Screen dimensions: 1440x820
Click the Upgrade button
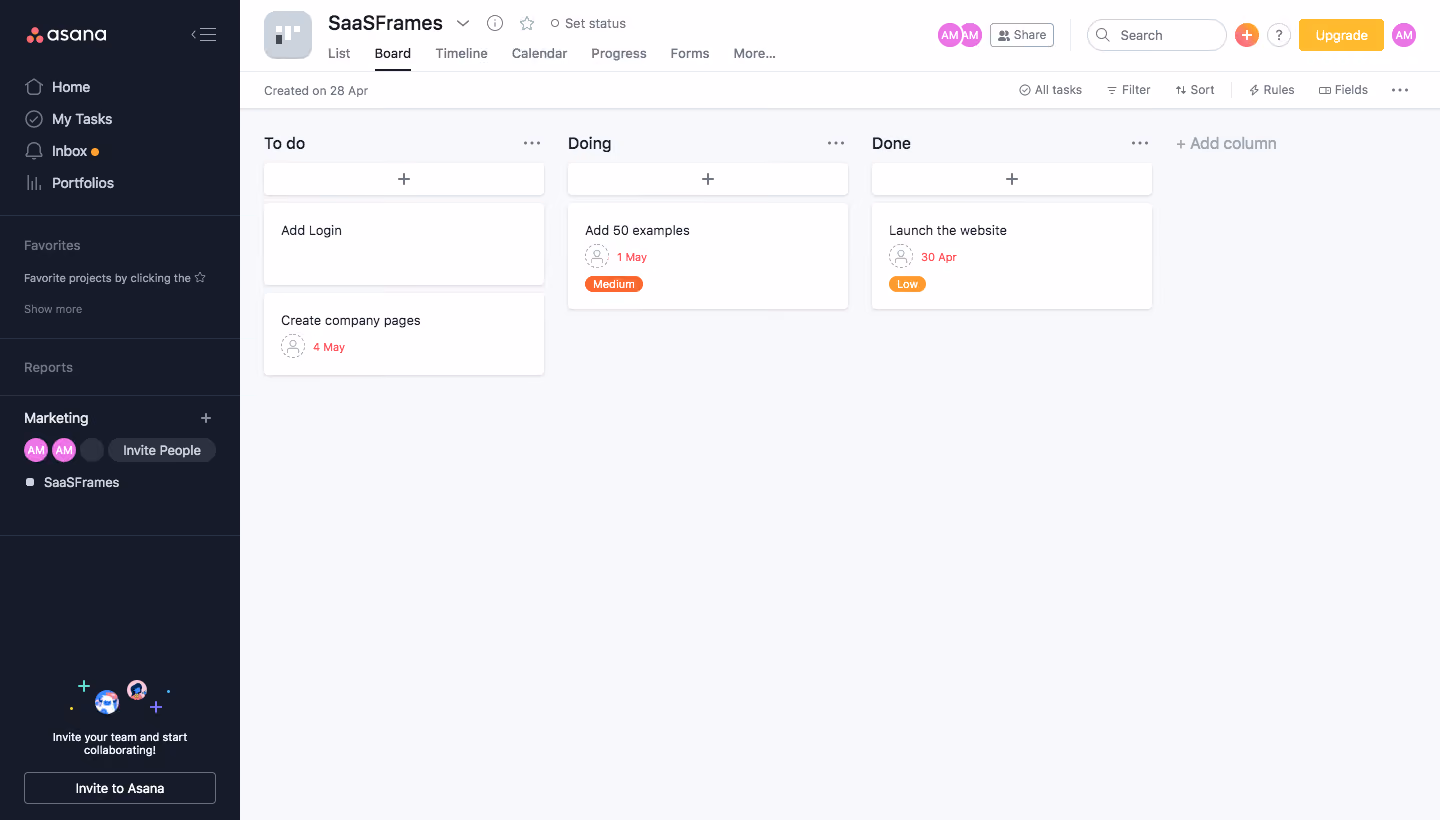1341,35
